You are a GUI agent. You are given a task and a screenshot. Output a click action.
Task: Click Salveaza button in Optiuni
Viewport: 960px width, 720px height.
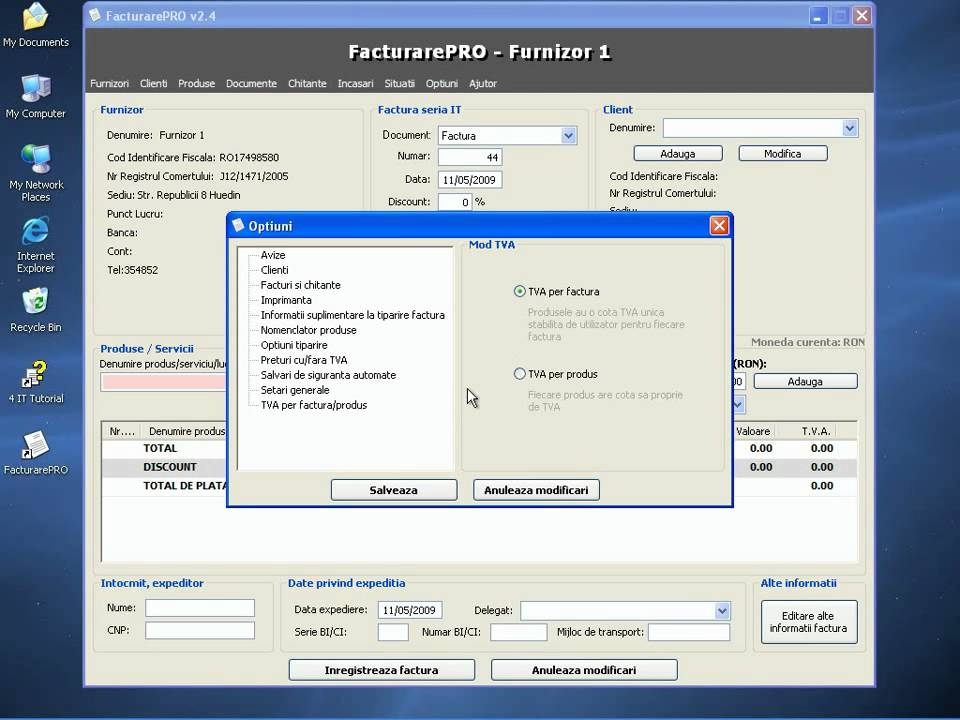point(394,490)
